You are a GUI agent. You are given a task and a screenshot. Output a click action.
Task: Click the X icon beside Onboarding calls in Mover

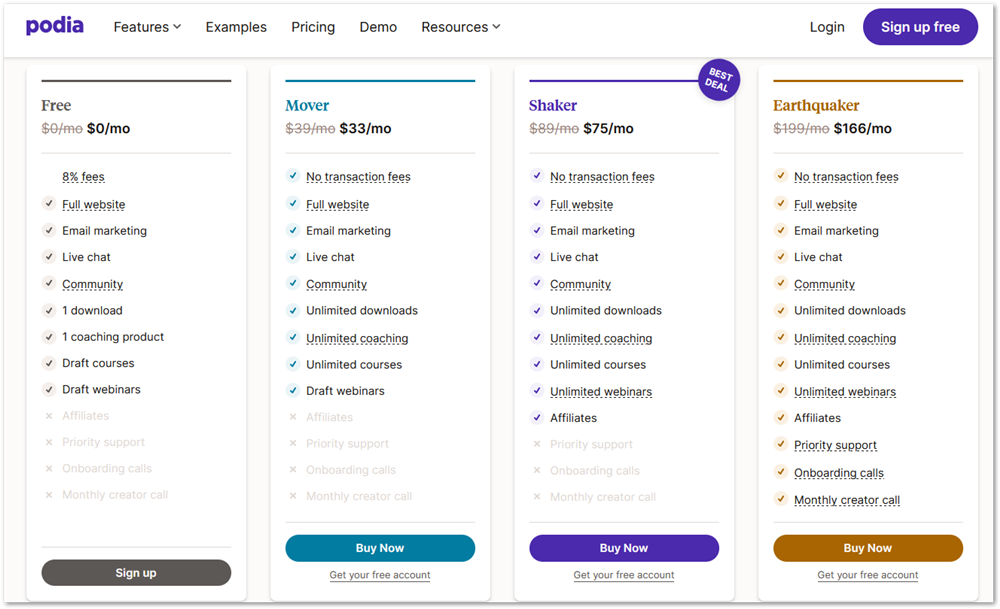pos(293,470)
